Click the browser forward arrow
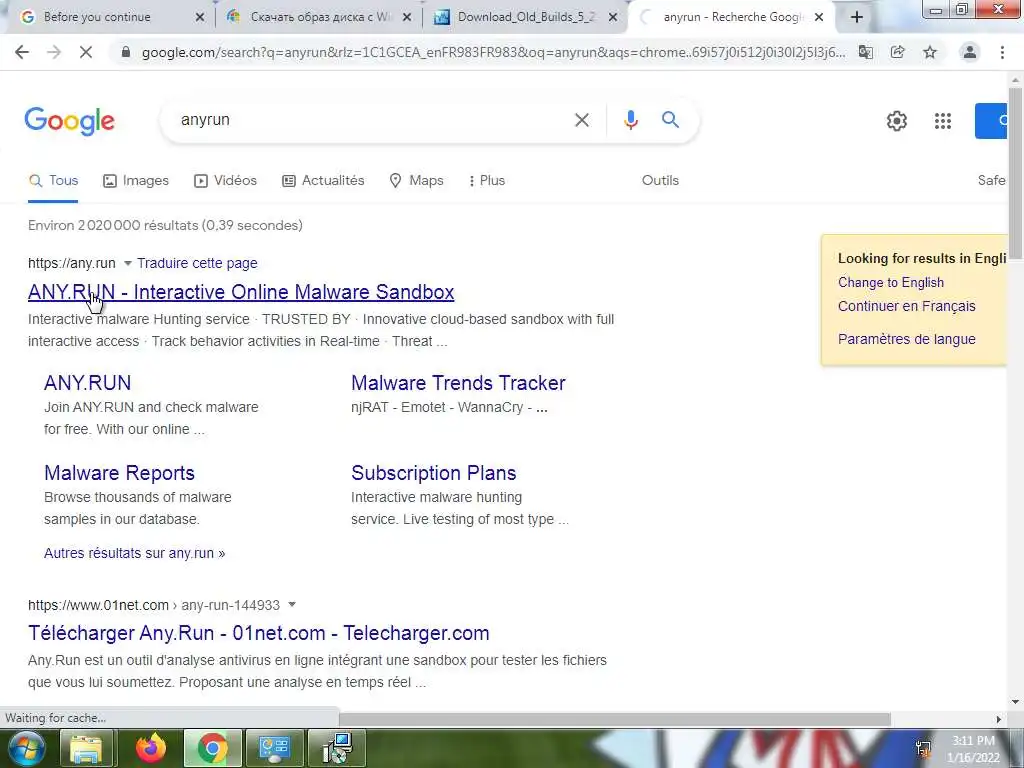The height and width of the screenshot is (768, 1024). pos(54,52)
